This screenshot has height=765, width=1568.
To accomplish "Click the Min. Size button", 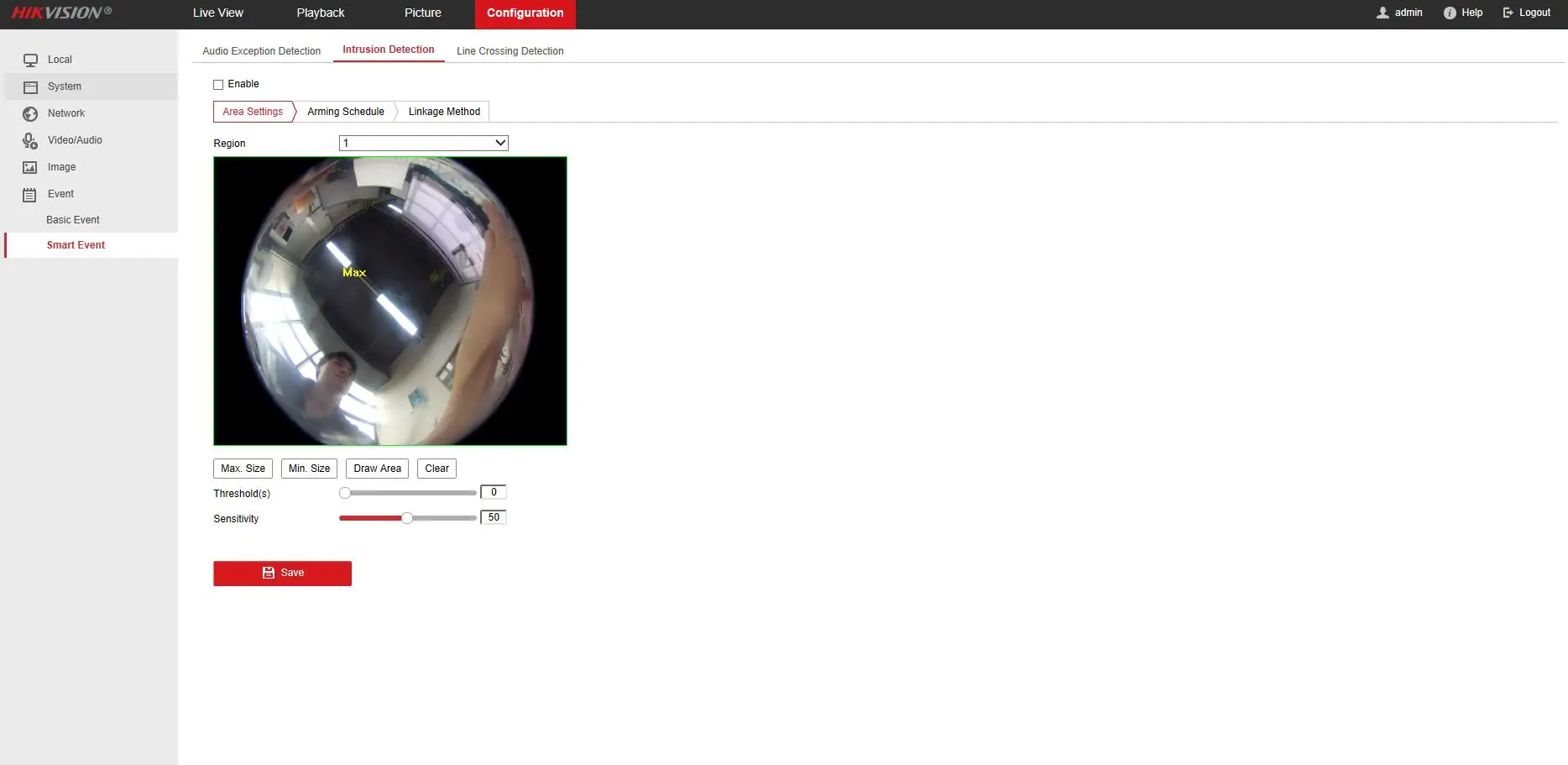I will pyautogui.click(x=309, y=469).
